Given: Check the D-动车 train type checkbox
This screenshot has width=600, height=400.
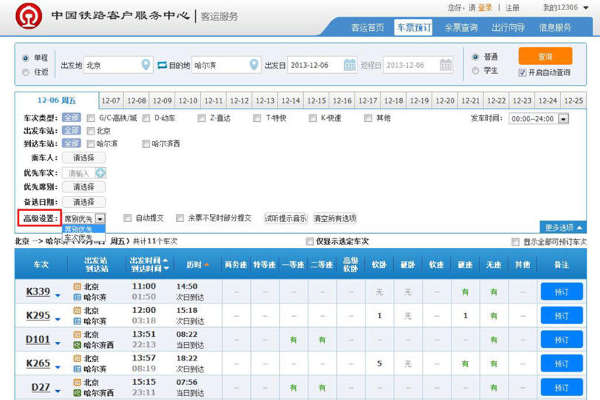Looking at the screenshot, I should (x=147, y=117).
